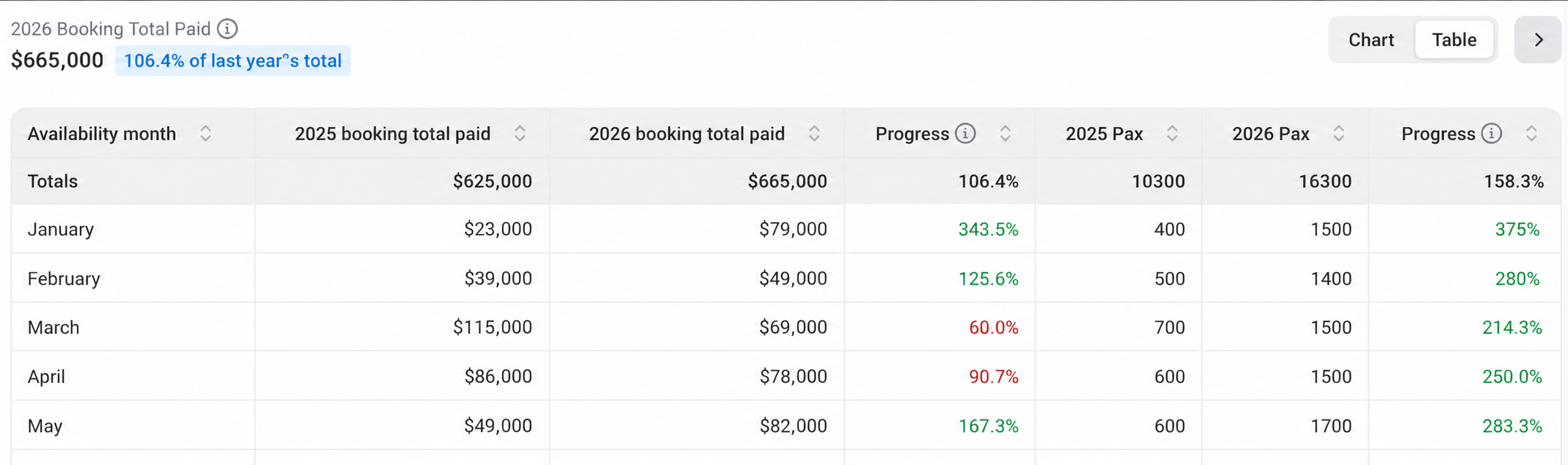Image resolution: width=1568 pixels, height=465 pixels.
Task: Click the 500 February 2025 Pax cell
Action: pos(1169,278)
